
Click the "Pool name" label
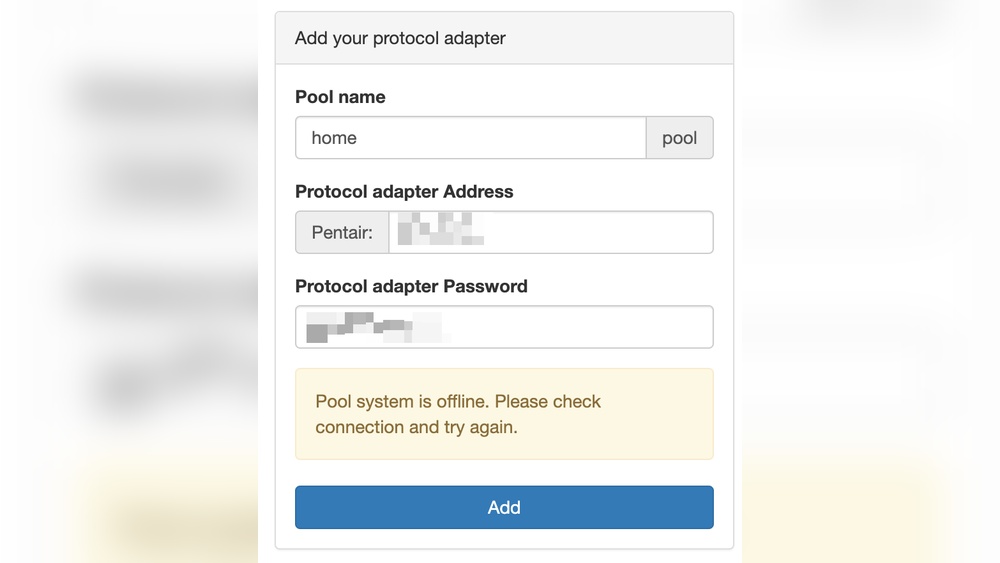pos(340,97)
